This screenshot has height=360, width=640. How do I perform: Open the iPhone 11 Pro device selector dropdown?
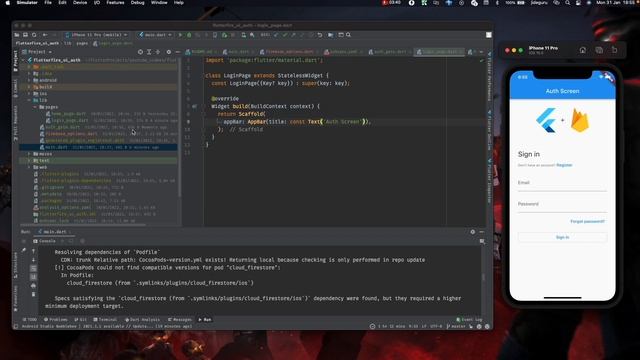(97, 35)
